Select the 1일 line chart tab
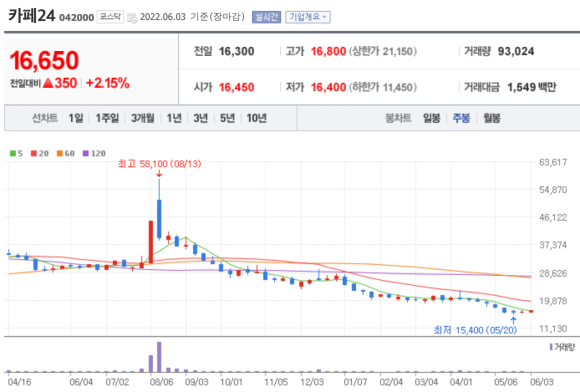 76,118
